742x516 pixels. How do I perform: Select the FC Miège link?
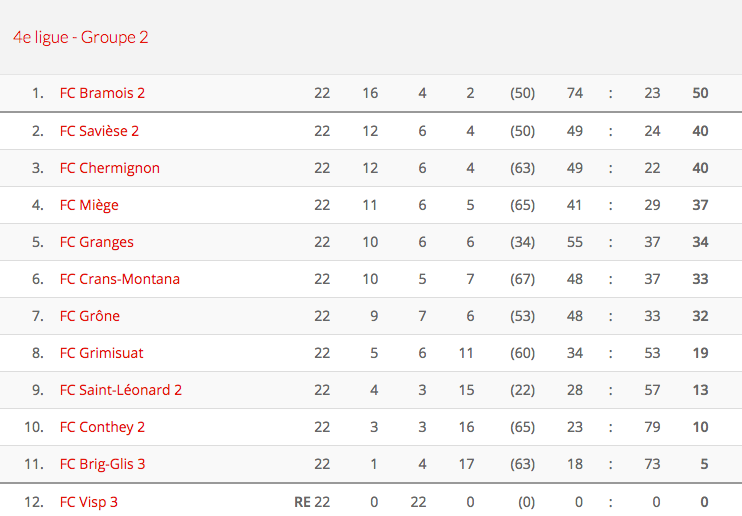tap(89, 205)
